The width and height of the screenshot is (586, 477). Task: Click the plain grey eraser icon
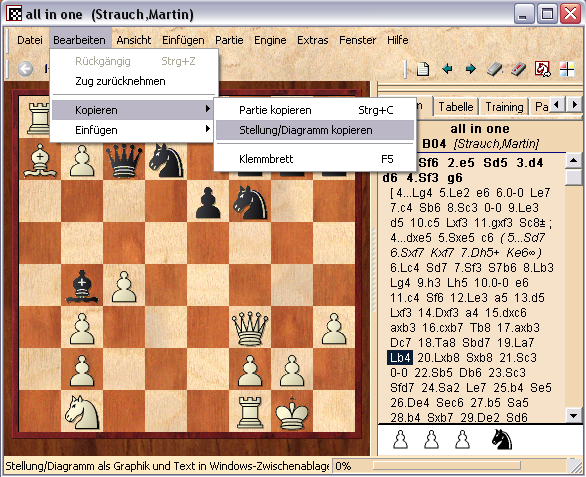[x=494, y=69]
